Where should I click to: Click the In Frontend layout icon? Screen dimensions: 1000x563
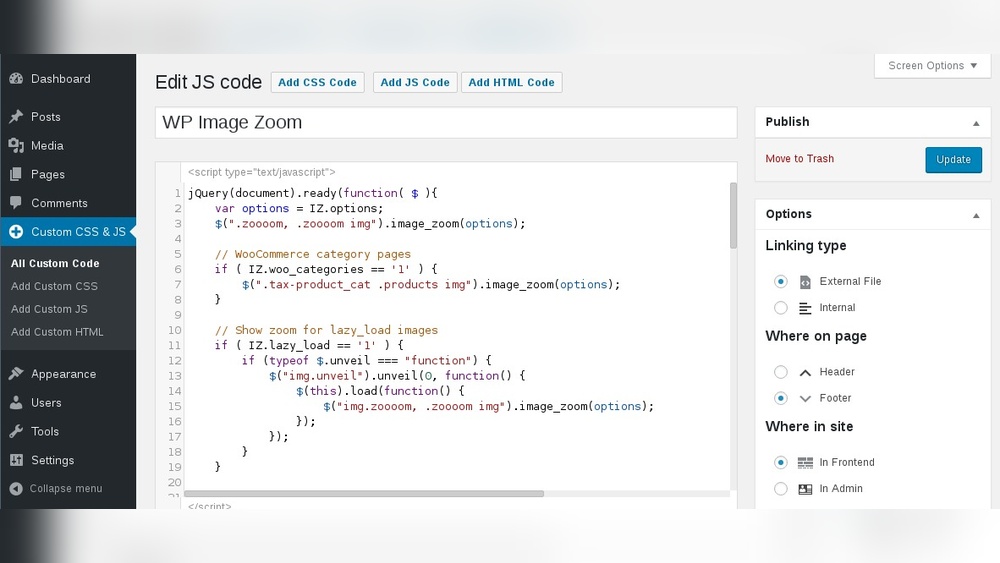[805, 462]
